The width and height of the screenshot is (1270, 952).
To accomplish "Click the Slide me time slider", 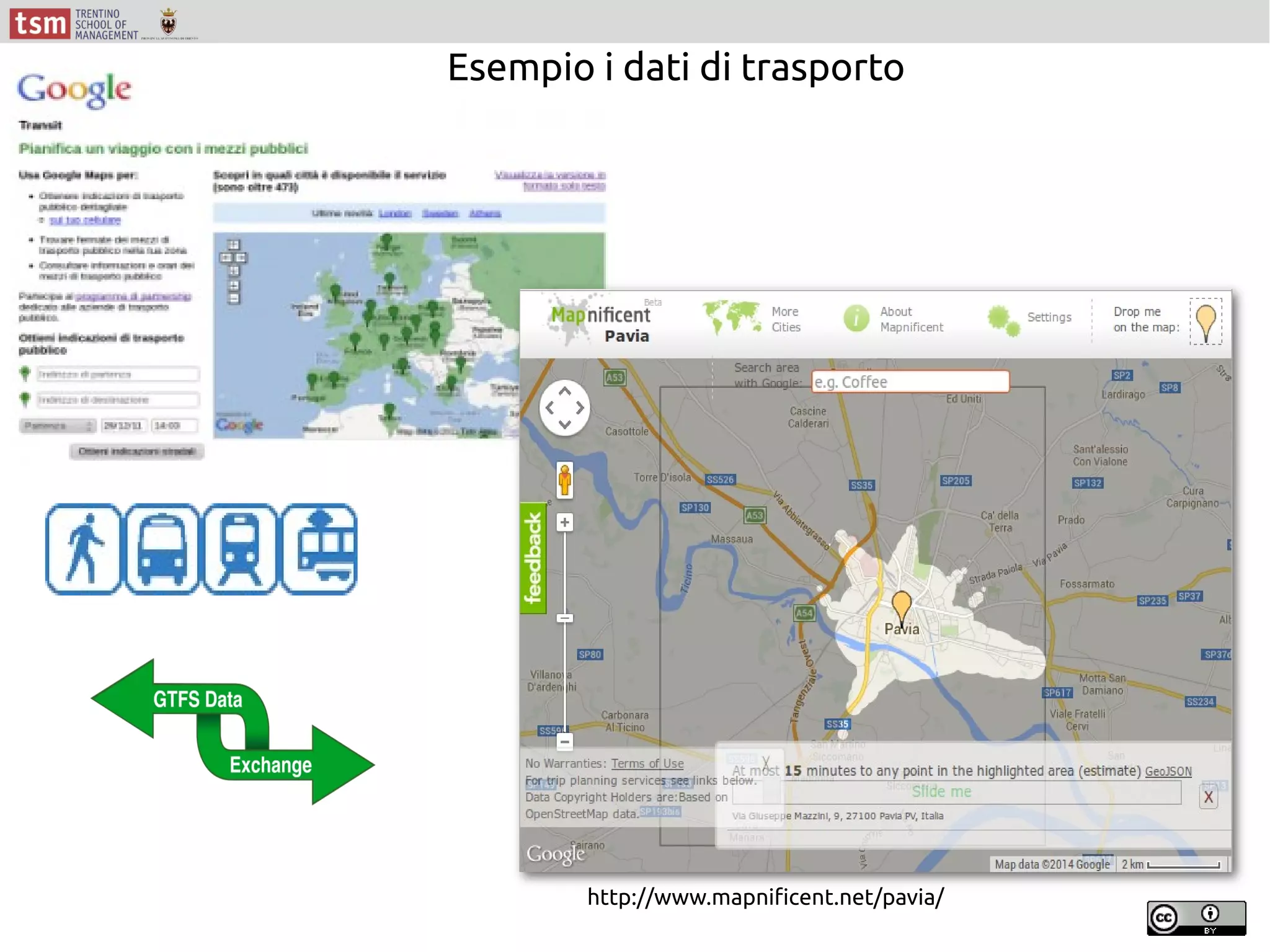I will coord(957,792).
